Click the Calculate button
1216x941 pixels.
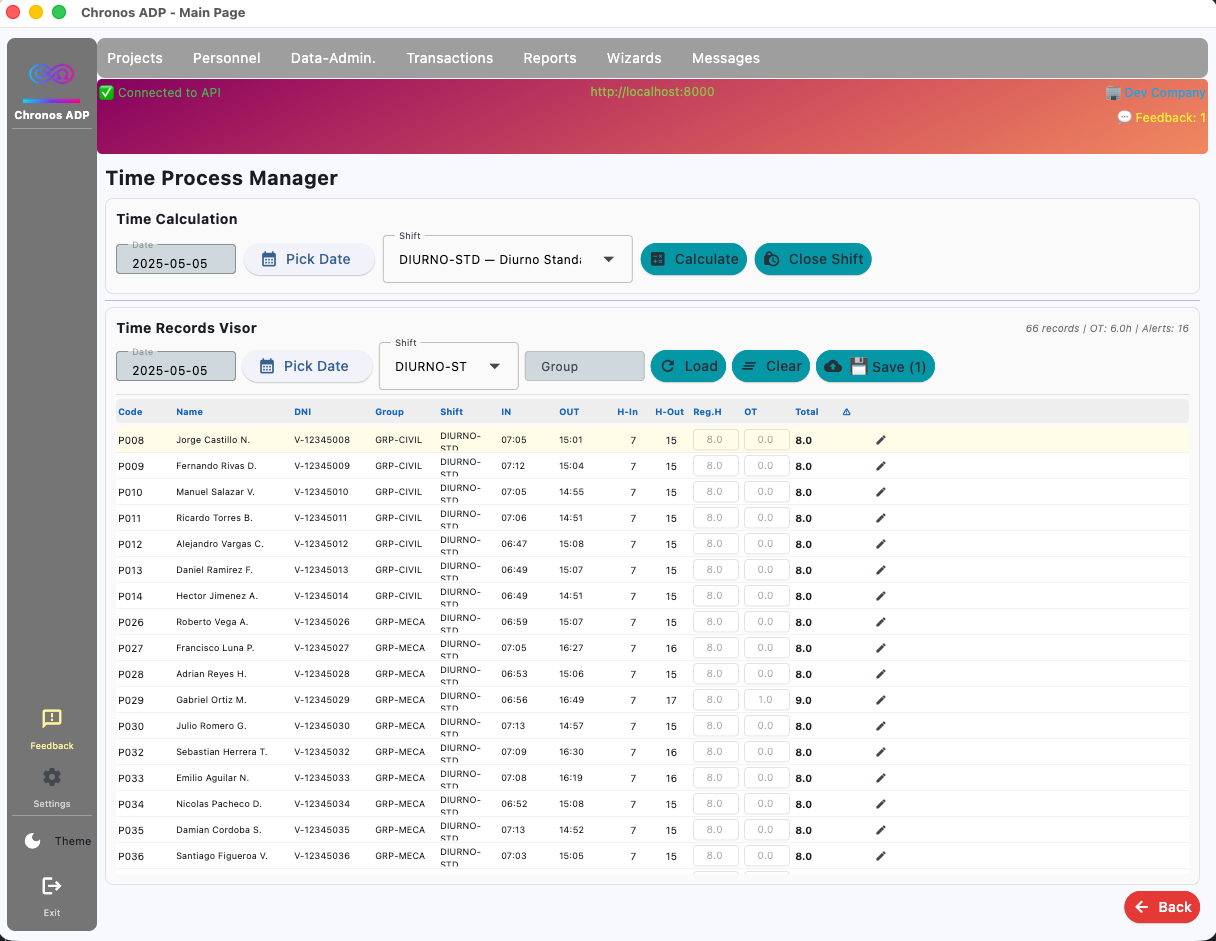pos(694,259)
